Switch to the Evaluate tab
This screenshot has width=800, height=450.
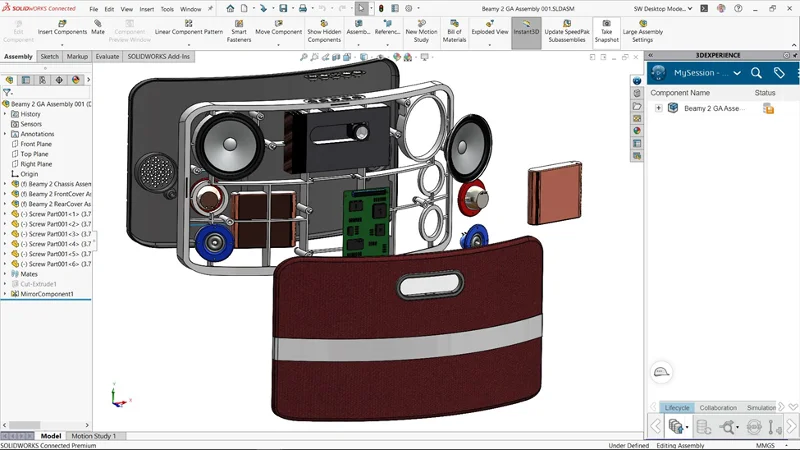pos(107,57)
